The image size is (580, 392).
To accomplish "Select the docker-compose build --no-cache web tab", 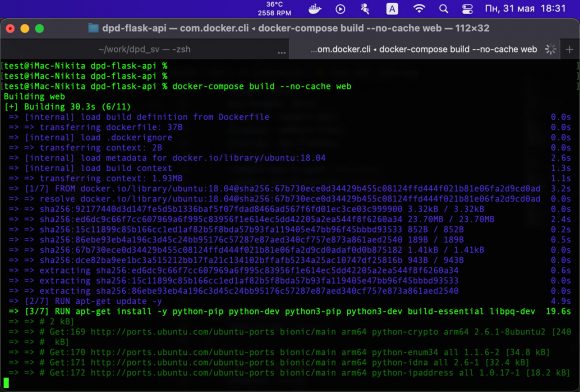I will [x=424, y=49].
